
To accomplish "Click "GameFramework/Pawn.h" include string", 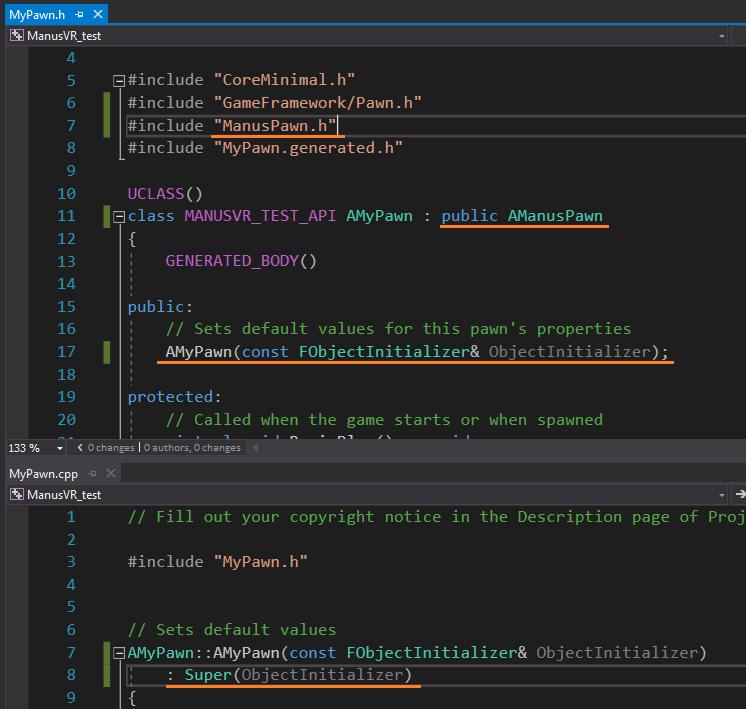I will pos(317,102).
